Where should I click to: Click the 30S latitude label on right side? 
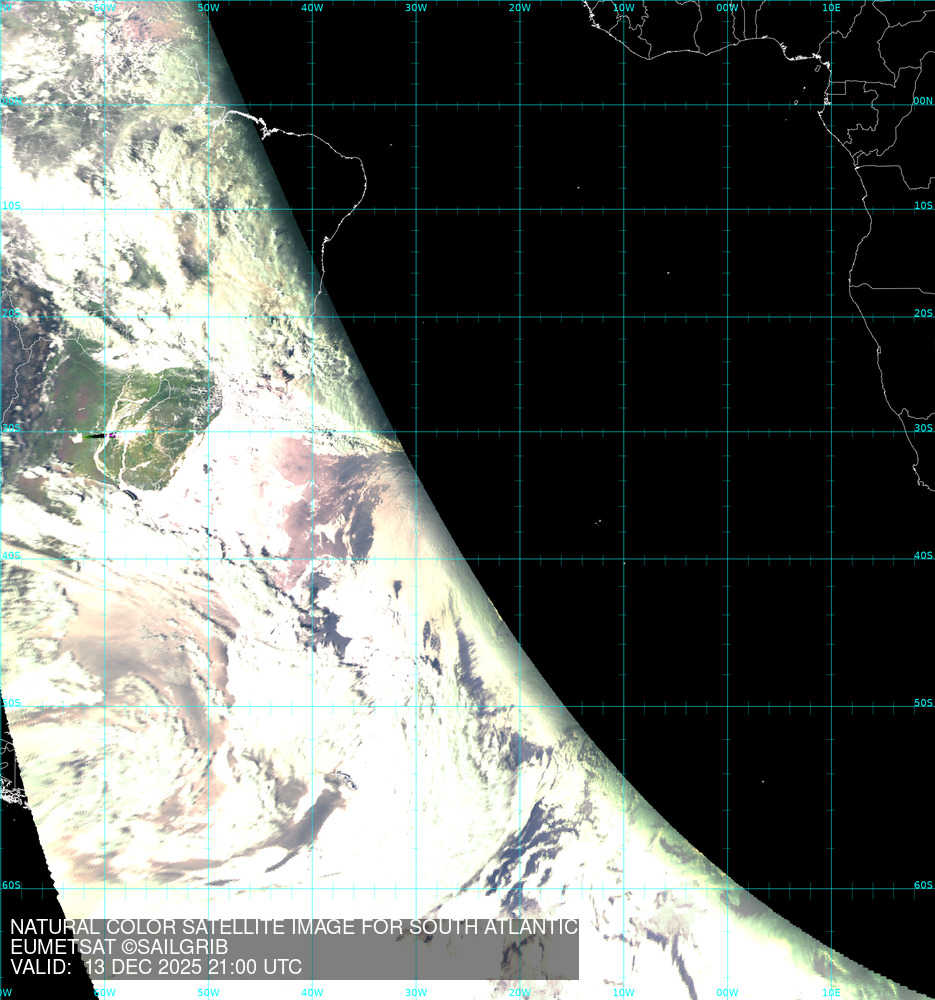(x=922, y=428)
